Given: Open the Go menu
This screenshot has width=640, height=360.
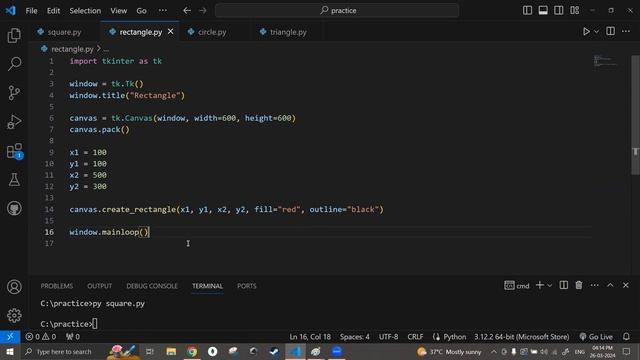Looking at the screenshot, I should [141, 11].
